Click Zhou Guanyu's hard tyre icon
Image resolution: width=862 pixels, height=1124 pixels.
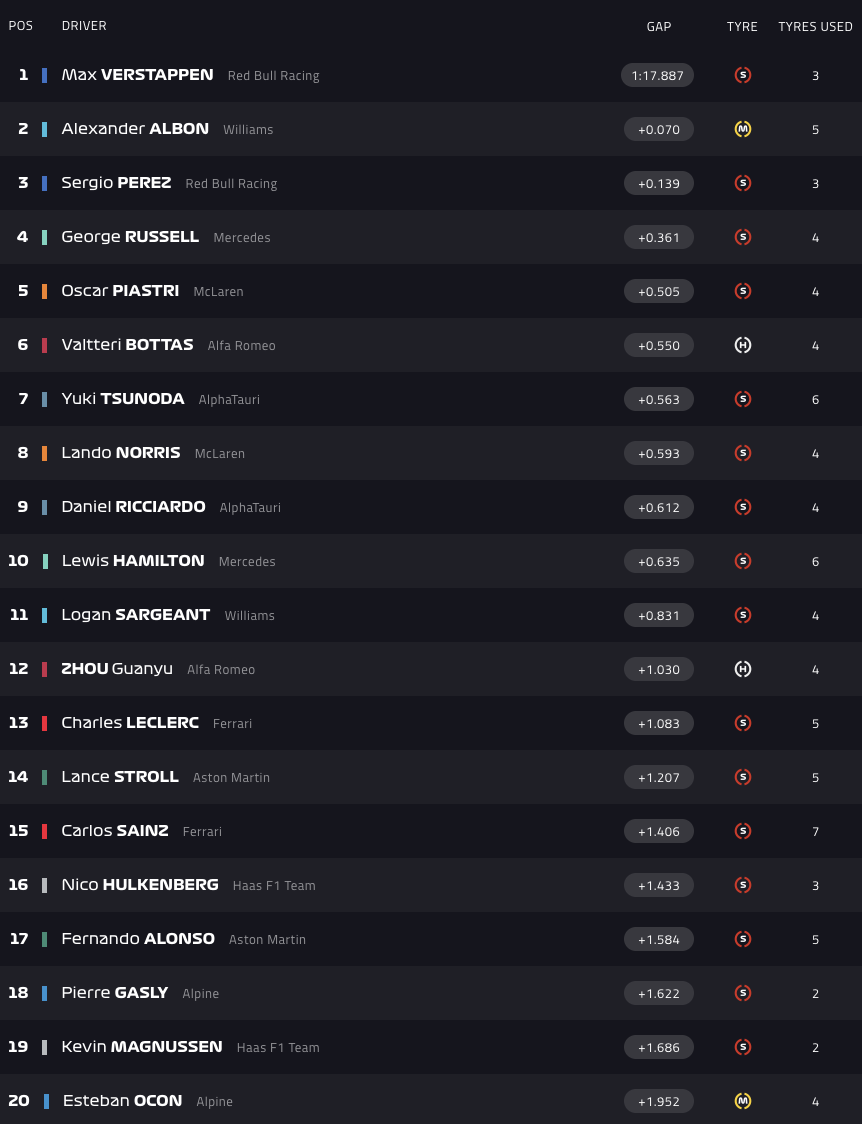[x=742, y=669]
